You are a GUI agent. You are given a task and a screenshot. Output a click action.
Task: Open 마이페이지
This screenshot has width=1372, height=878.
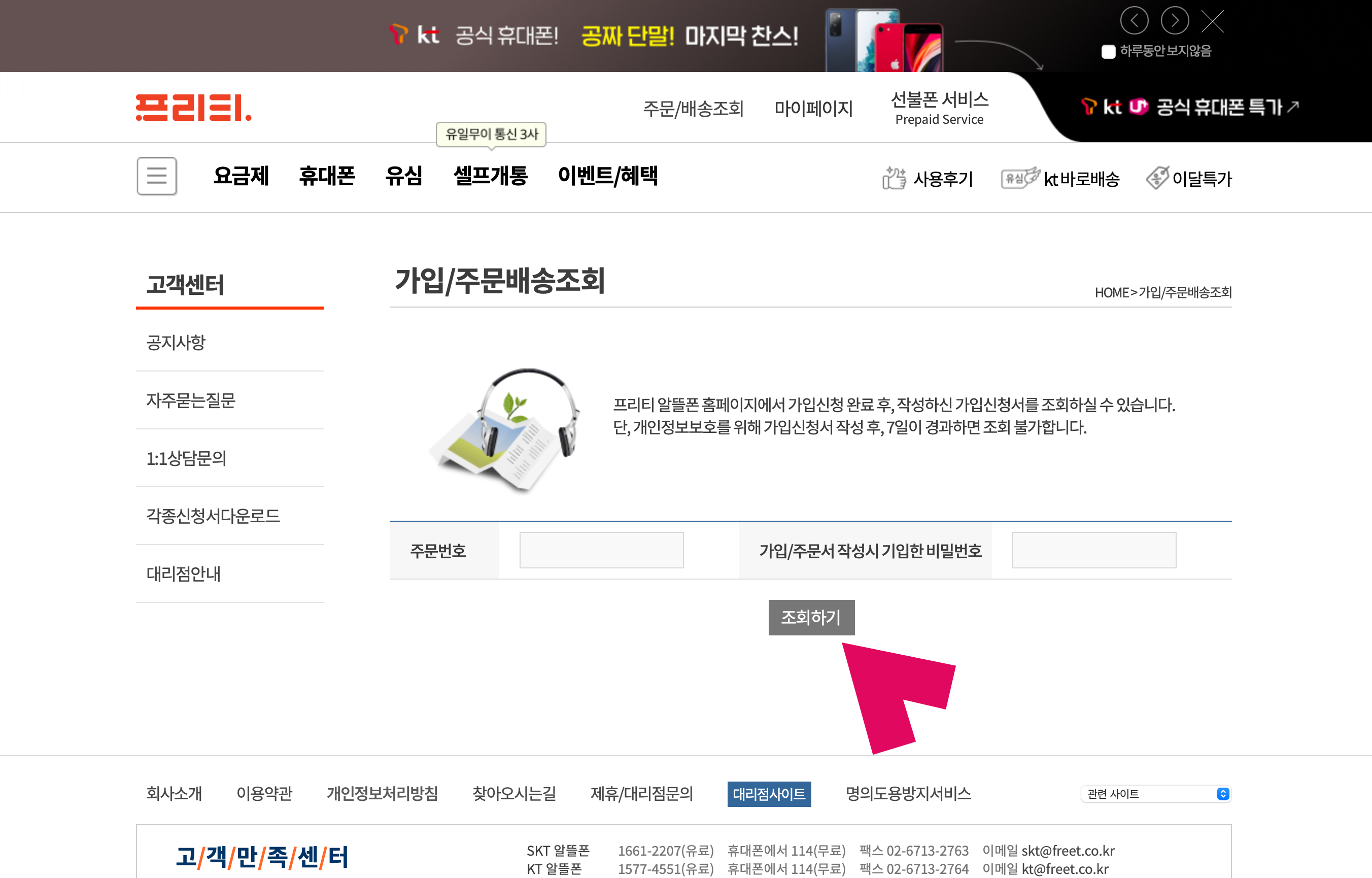tap(813, 108)
